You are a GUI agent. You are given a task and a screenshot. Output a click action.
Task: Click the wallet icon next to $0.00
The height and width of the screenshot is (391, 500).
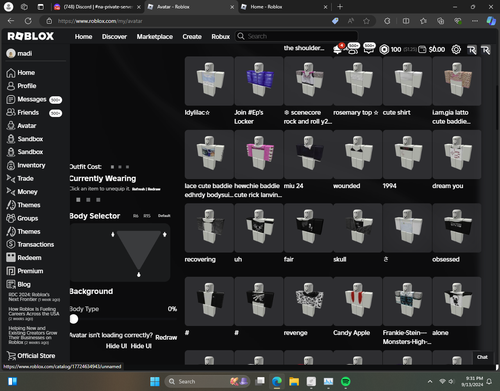422,49
